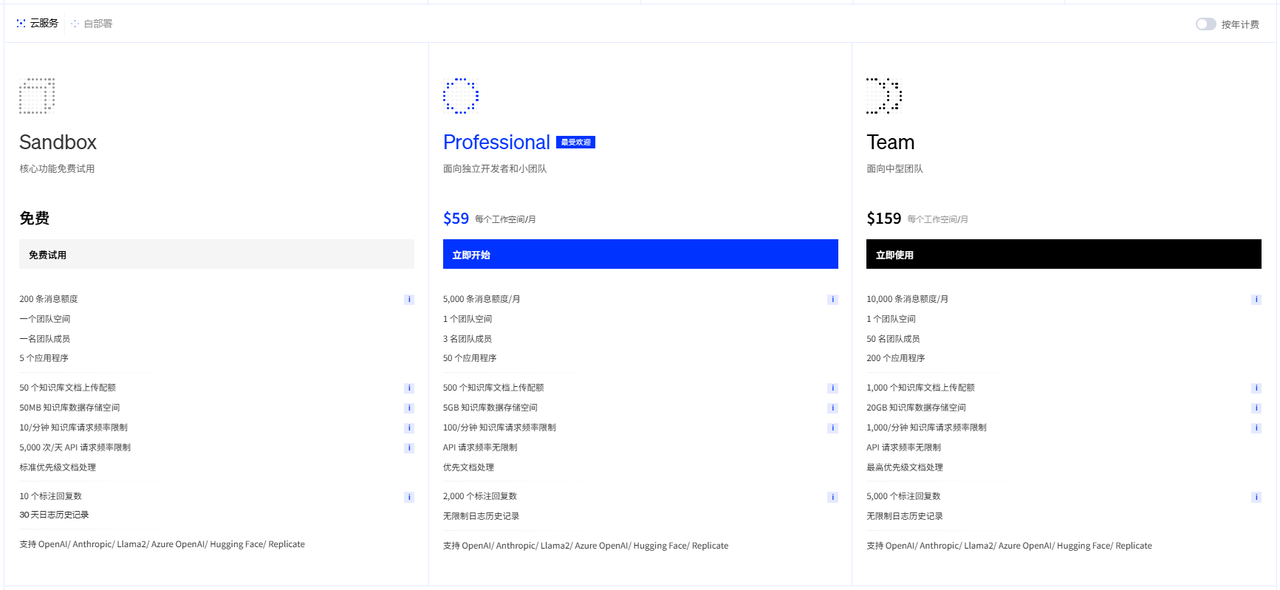This screenshot has height=590, width=1280.
Task: Click info icon beside Team 20GB 知识库数据存储空间
Action: click(1256, 408)
